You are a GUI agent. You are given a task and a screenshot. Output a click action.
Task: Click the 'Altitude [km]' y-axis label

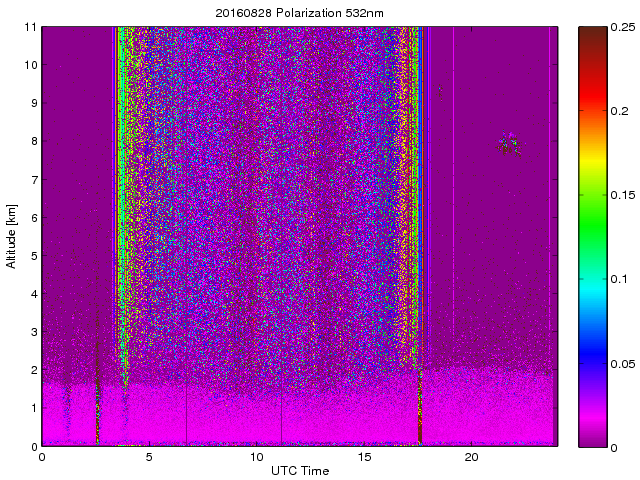(x=12, y=236)
